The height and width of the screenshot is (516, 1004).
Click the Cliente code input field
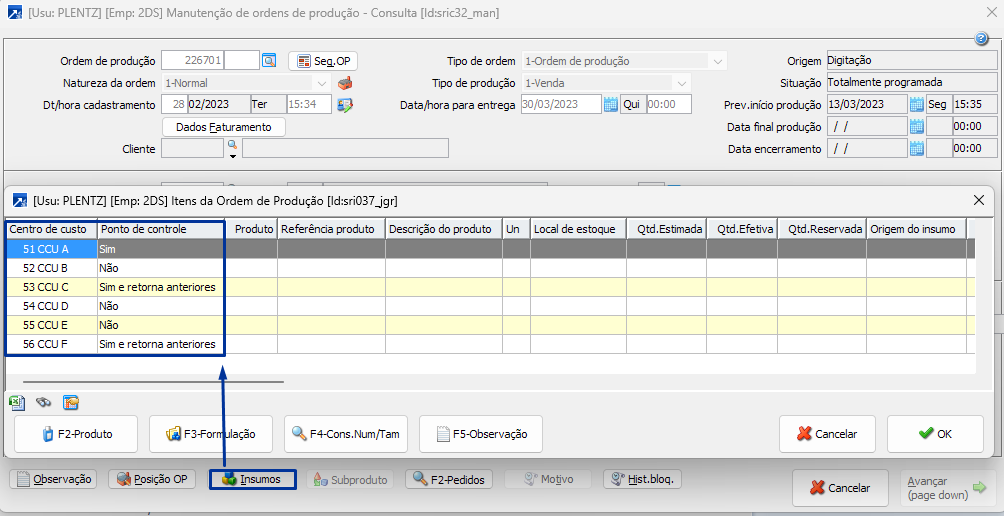[192, 149]
